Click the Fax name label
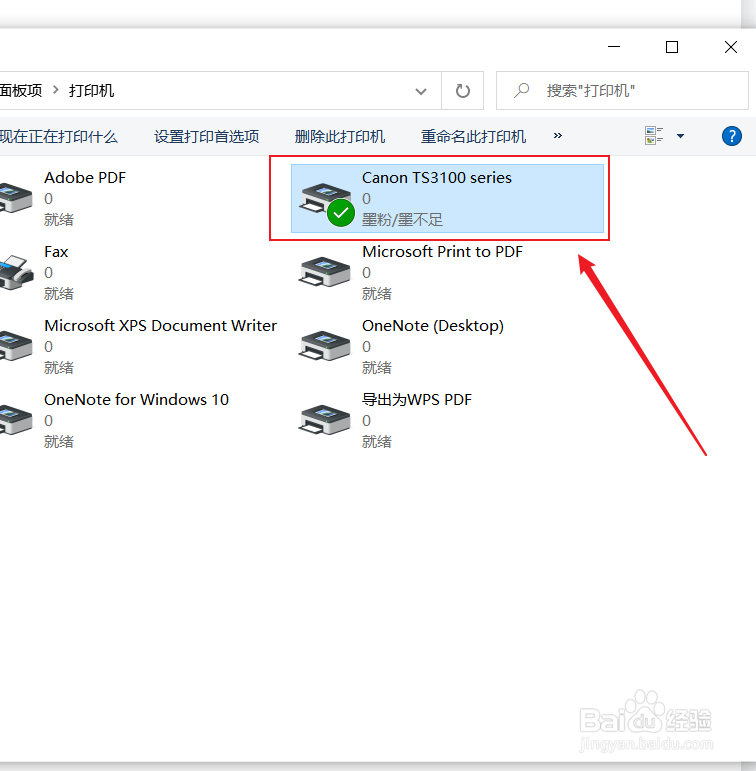This screenshot has width=756, height=771. (x=56, y=252)
